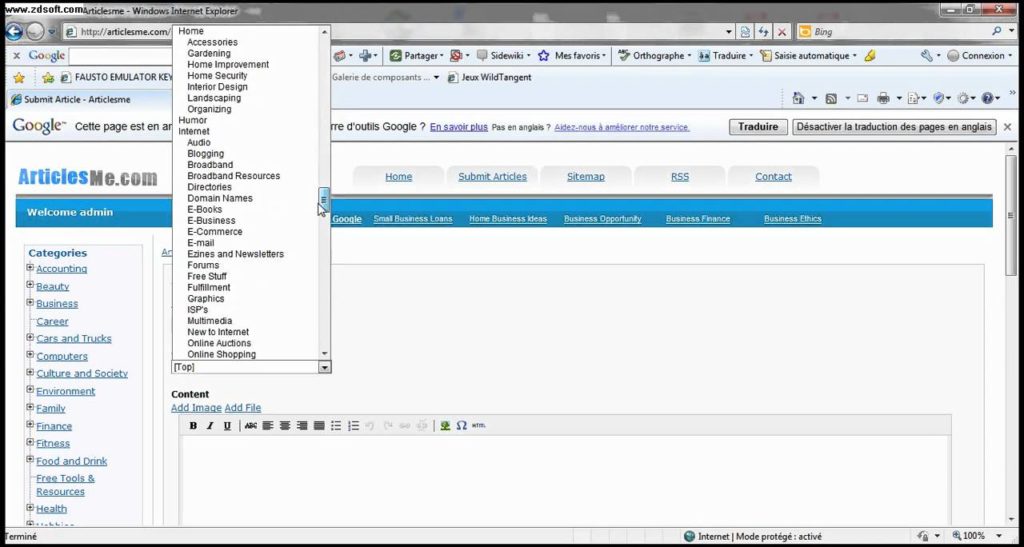Click the RSS feeds icon in command bar
This screenshot has height=547, width=1024.
click(831, 99)
